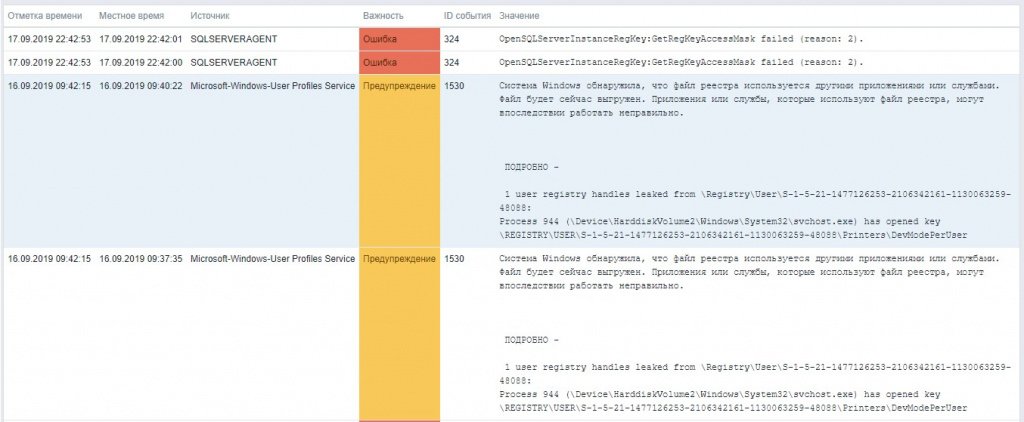Click event ID 324 in the 22:42:01 row
This screenshot has height=422, width=1024.
(451, 39)
